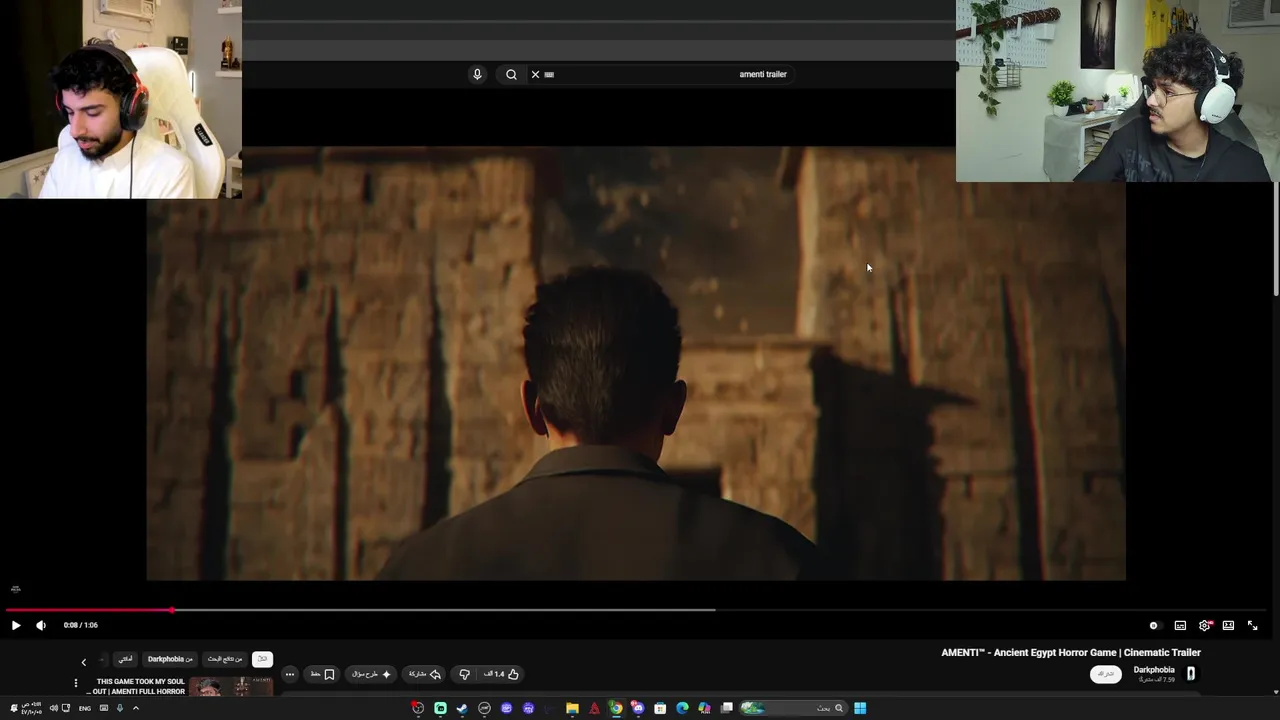Save the video with the bookmark button
Screen dimensions: 1280x720
point(321,674)
